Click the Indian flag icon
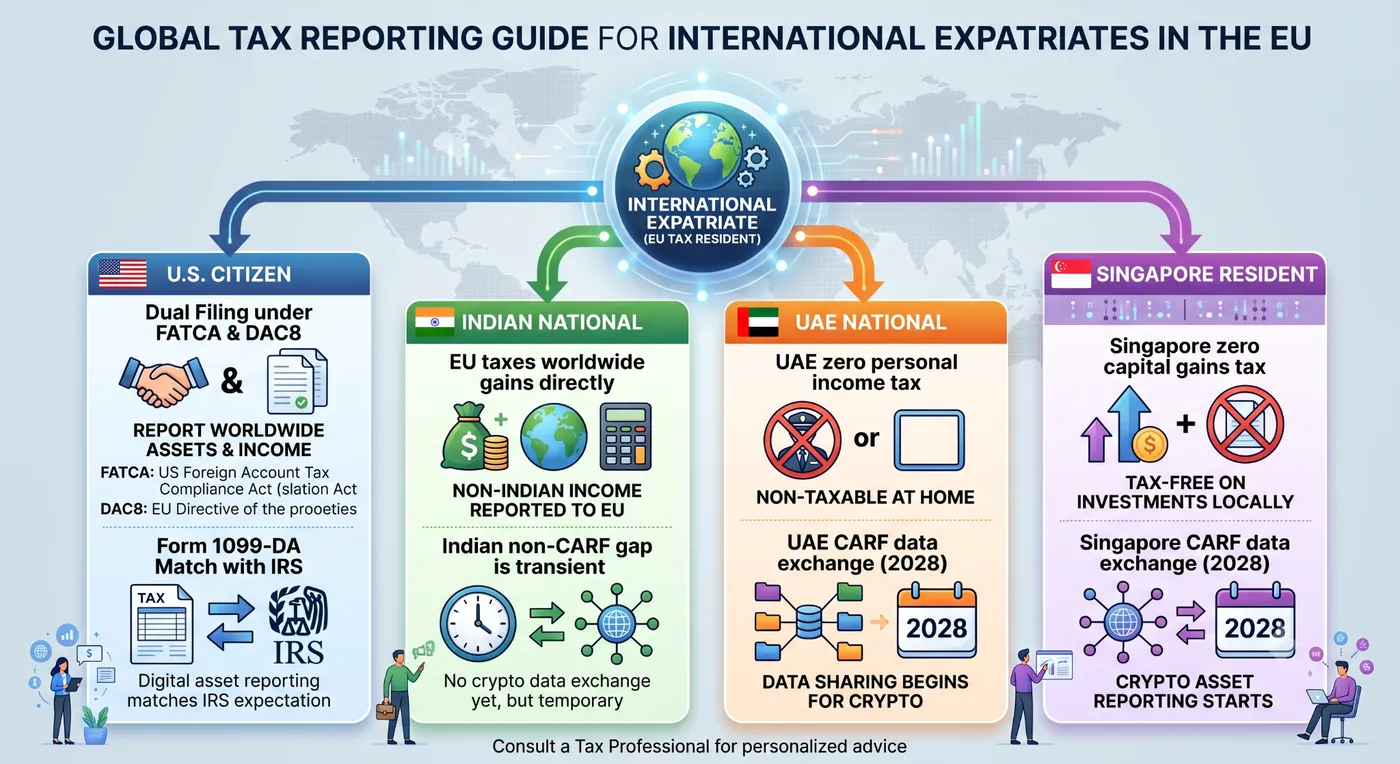The width and height of the screenshot is (1400, 764). (x=433, y=322)
